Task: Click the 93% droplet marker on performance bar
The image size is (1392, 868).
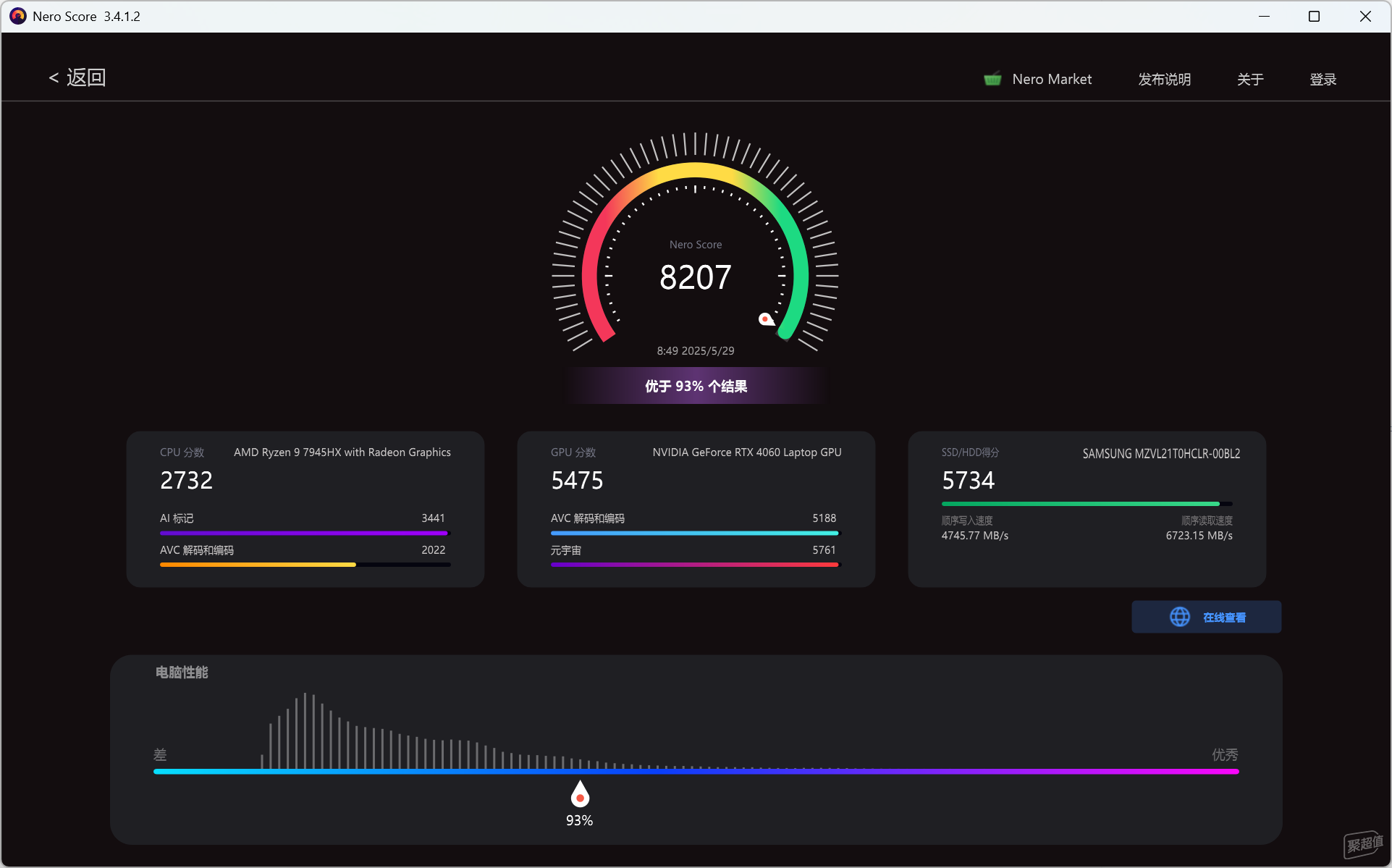Action: [x=580, y=794]
